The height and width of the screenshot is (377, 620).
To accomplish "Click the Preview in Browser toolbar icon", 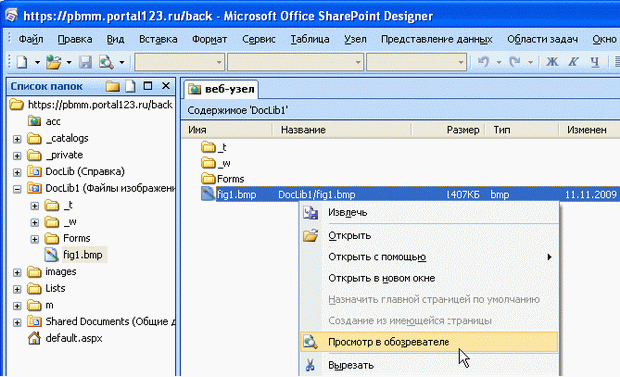I will pyautogui.click(x=106, y=62).
